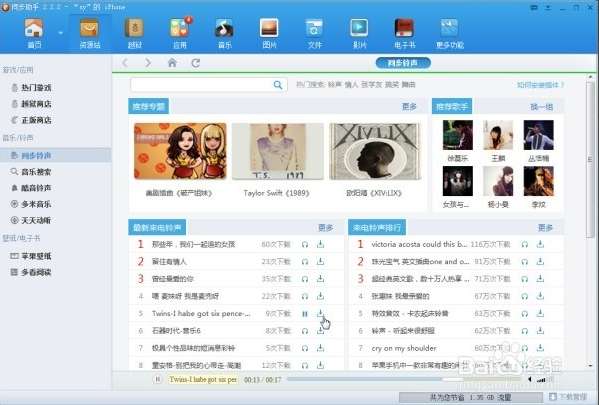Open the cartoon girls album cover
The image size is (599, 405).
(x=180, y=151)
